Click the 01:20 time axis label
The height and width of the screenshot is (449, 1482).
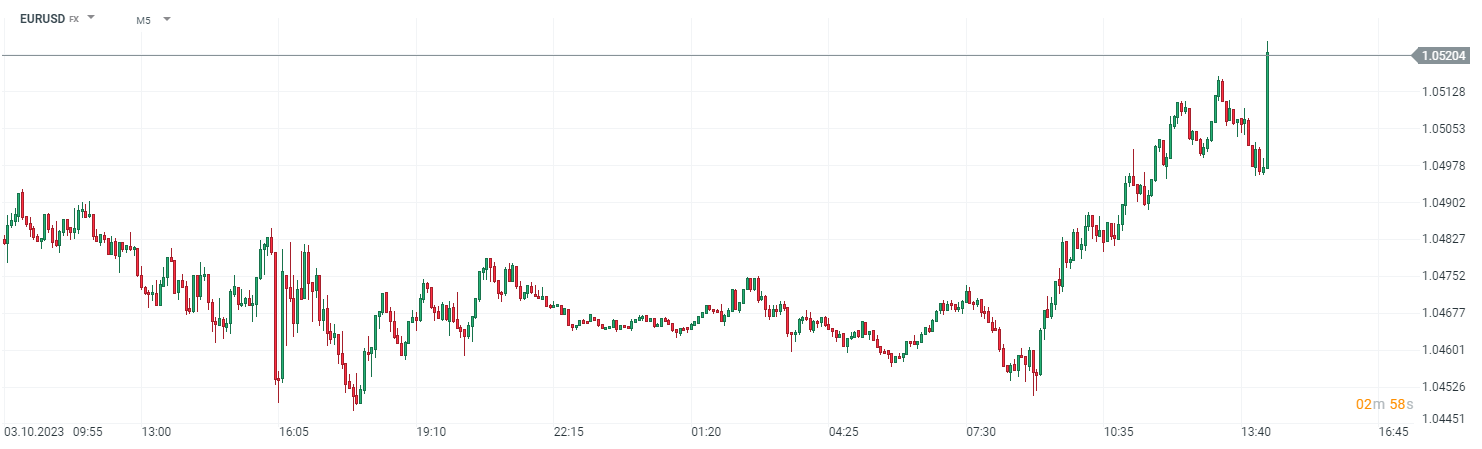(706, 432)
